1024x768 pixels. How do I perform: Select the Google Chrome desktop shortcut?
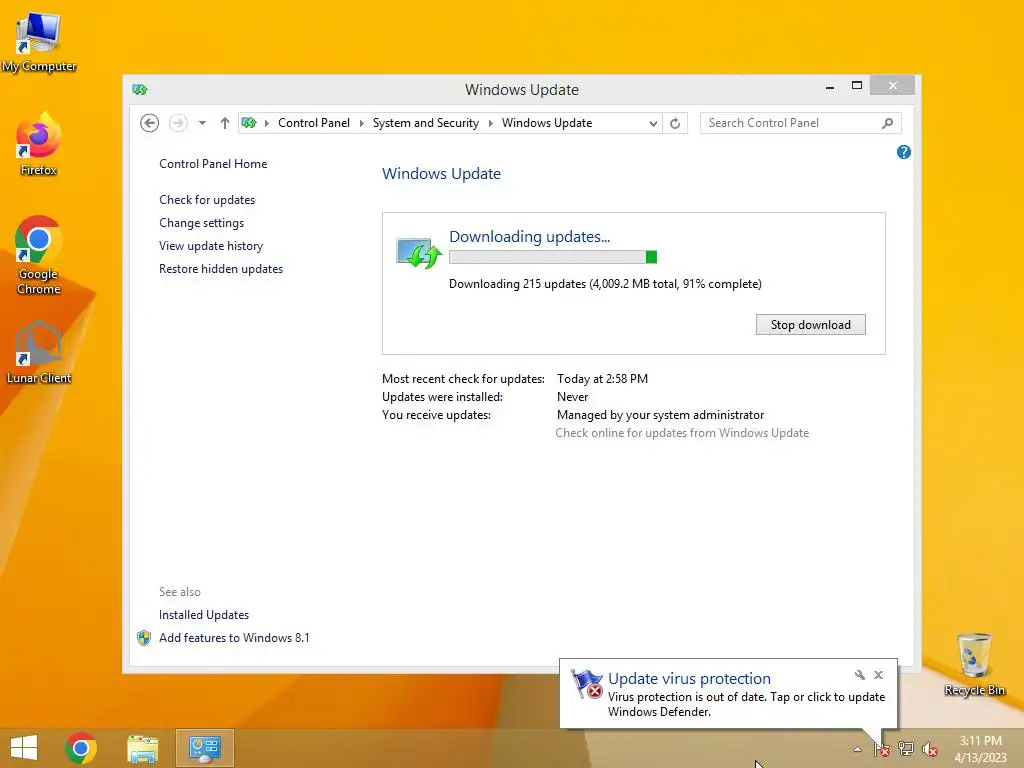tap(39, 255)
